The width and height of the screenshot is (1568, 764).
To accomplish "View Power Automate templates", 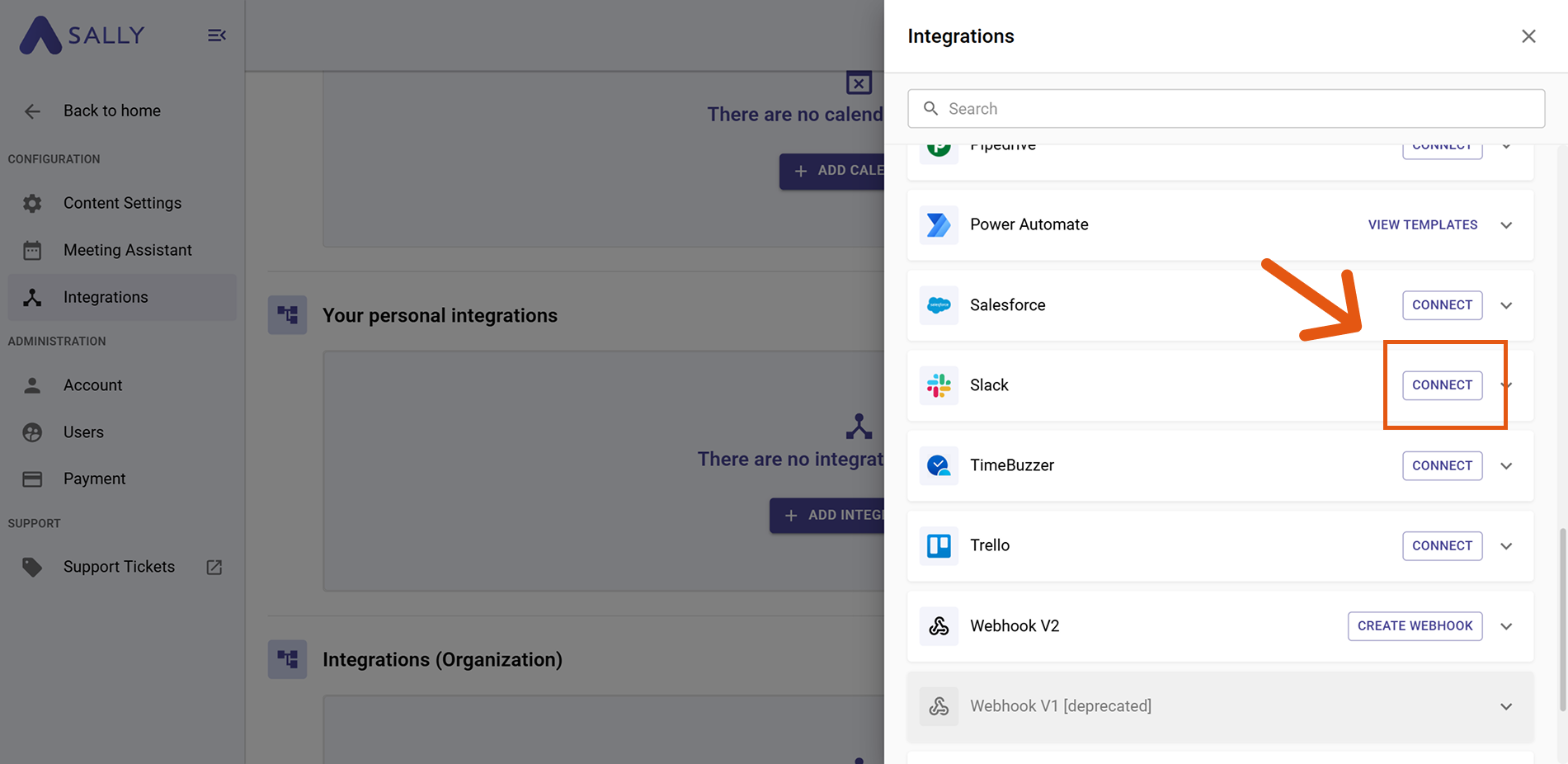I will click(x=1422, y=225).
